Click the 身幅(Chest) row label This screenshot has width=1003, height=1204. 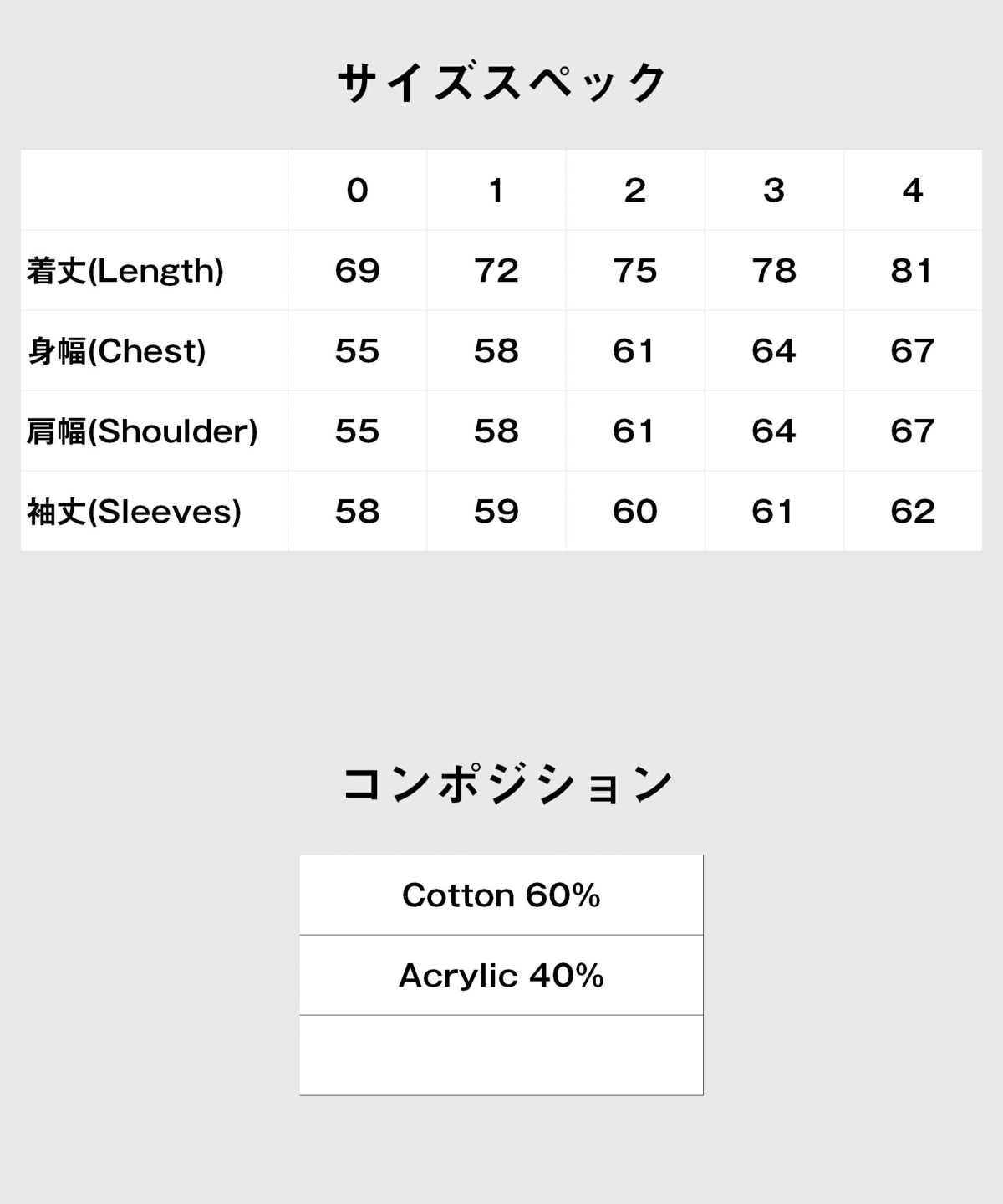pos(116,351)
